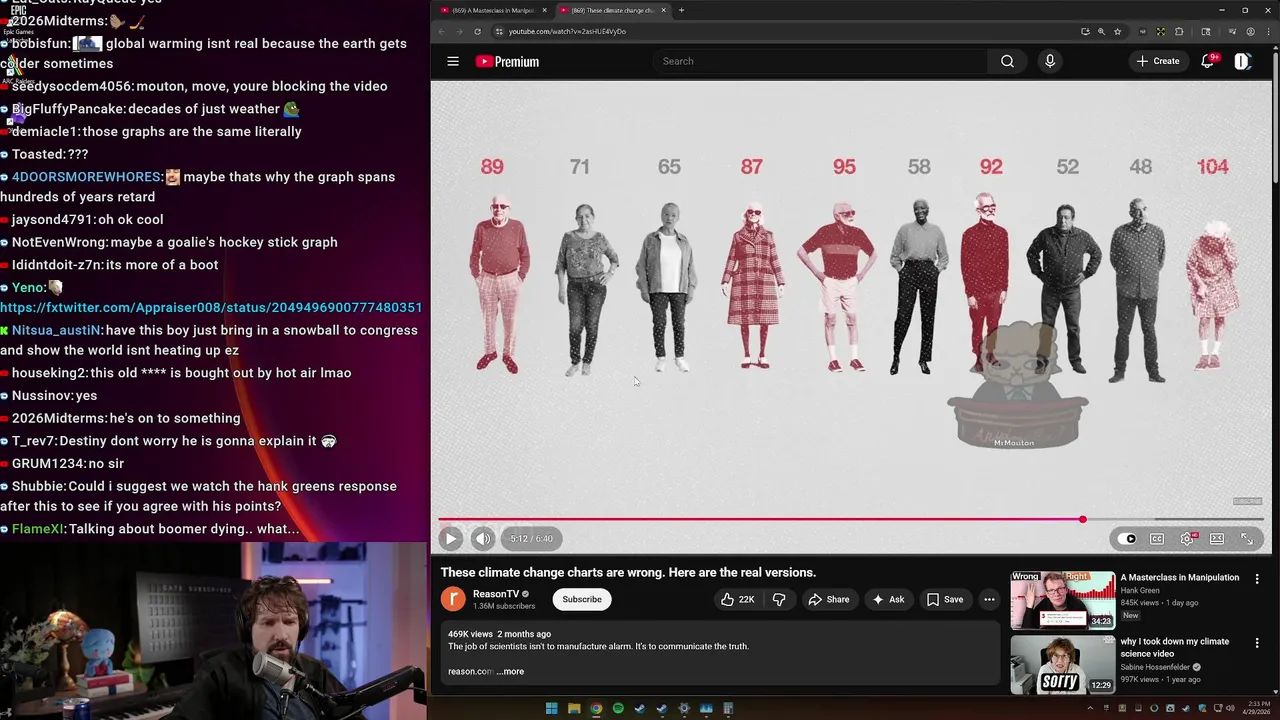Viewport: 1280px width, 720px height.
Task: Click the sidebar 'New' badge
Action: [x=1130, y=616]
